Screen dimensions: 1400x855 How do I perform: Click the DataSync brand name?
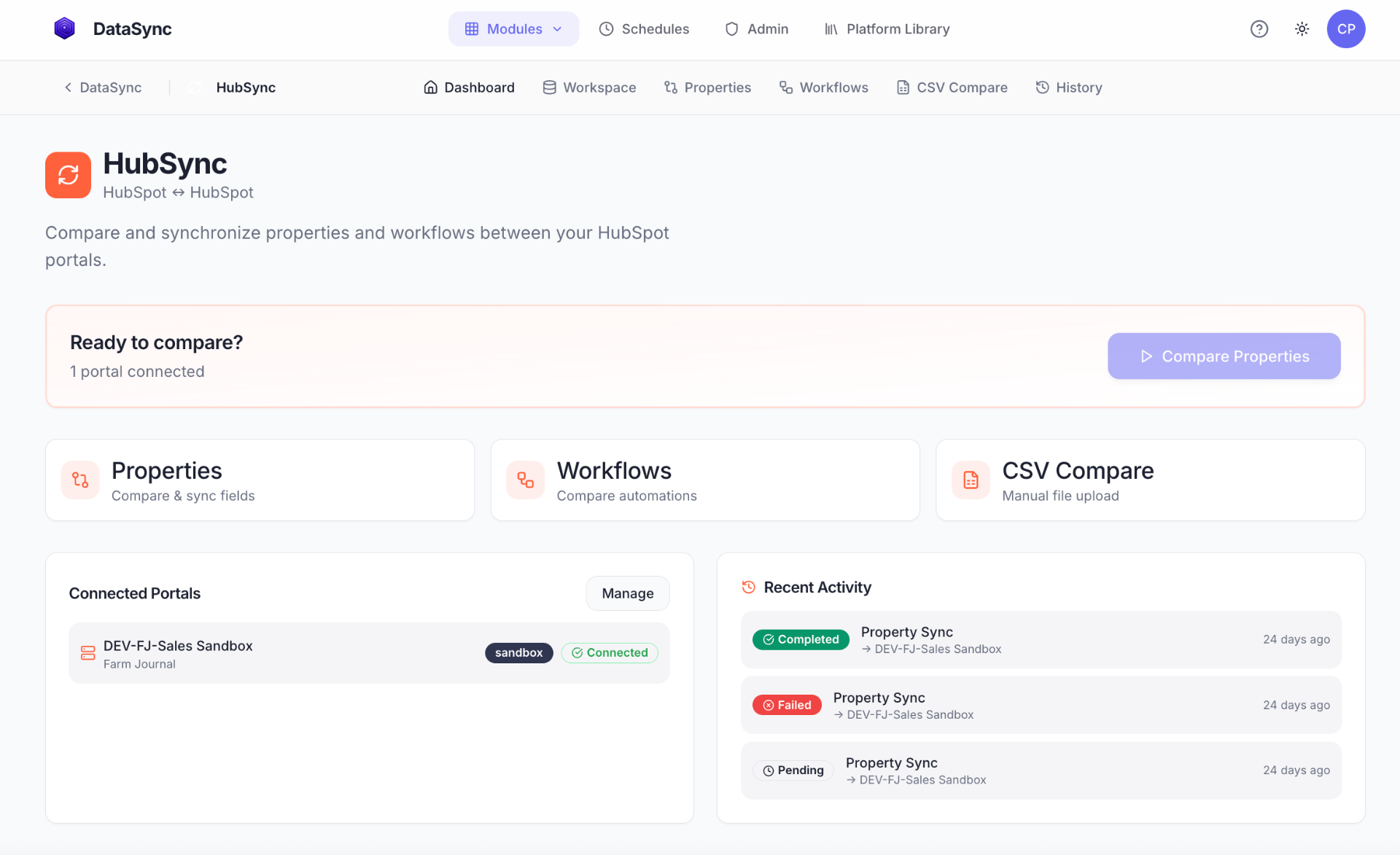pos(132,29)
